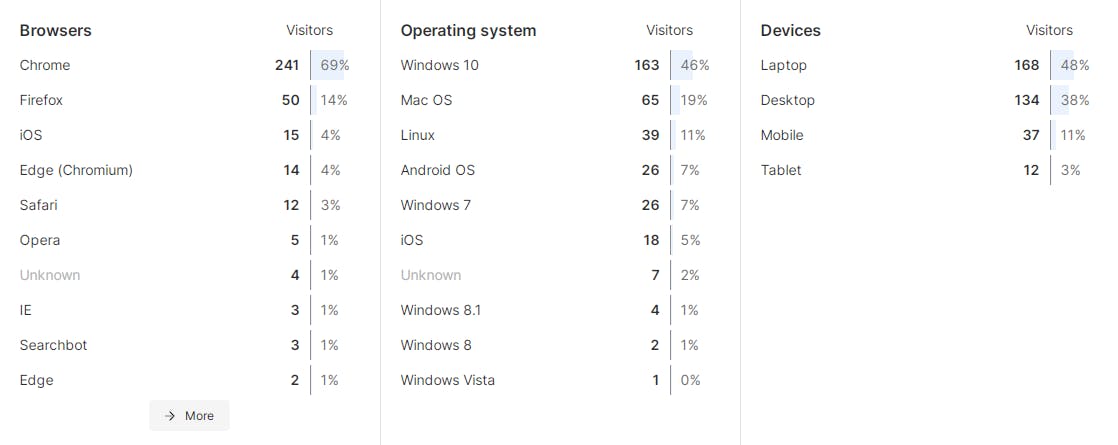This screenshot has width=1118, height=445.
Task: Click the Tablet device entry
Action: [x=781, y=170]
